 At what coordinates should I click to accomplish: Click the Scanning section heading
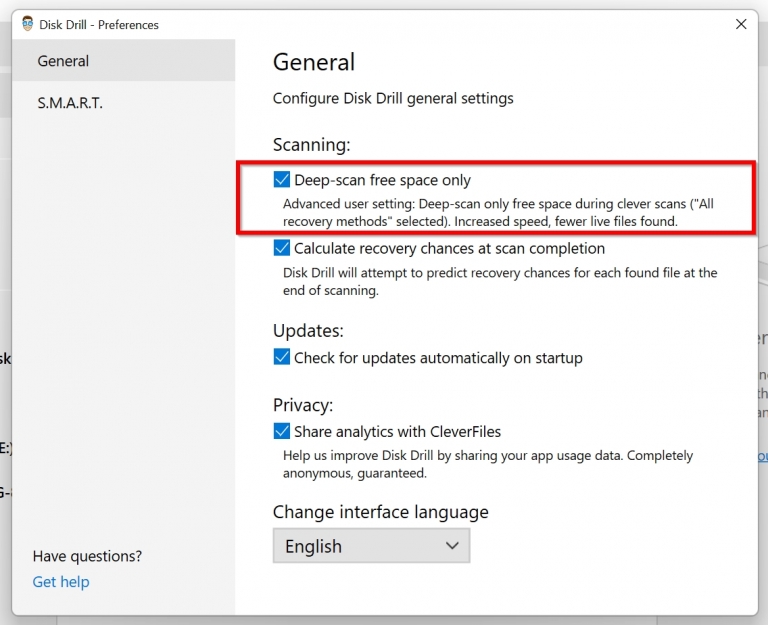pyautogui.click(x=311, y=145)
